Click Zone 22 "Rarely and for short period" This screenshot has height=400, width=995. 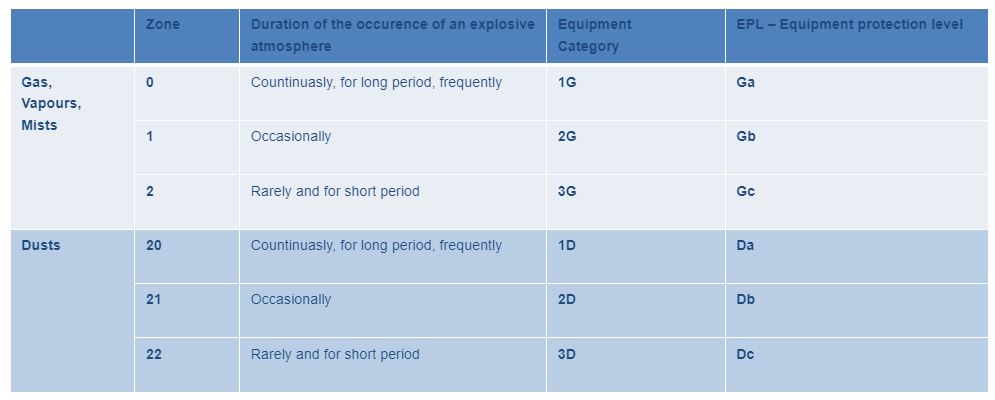[x=335, y=354]
